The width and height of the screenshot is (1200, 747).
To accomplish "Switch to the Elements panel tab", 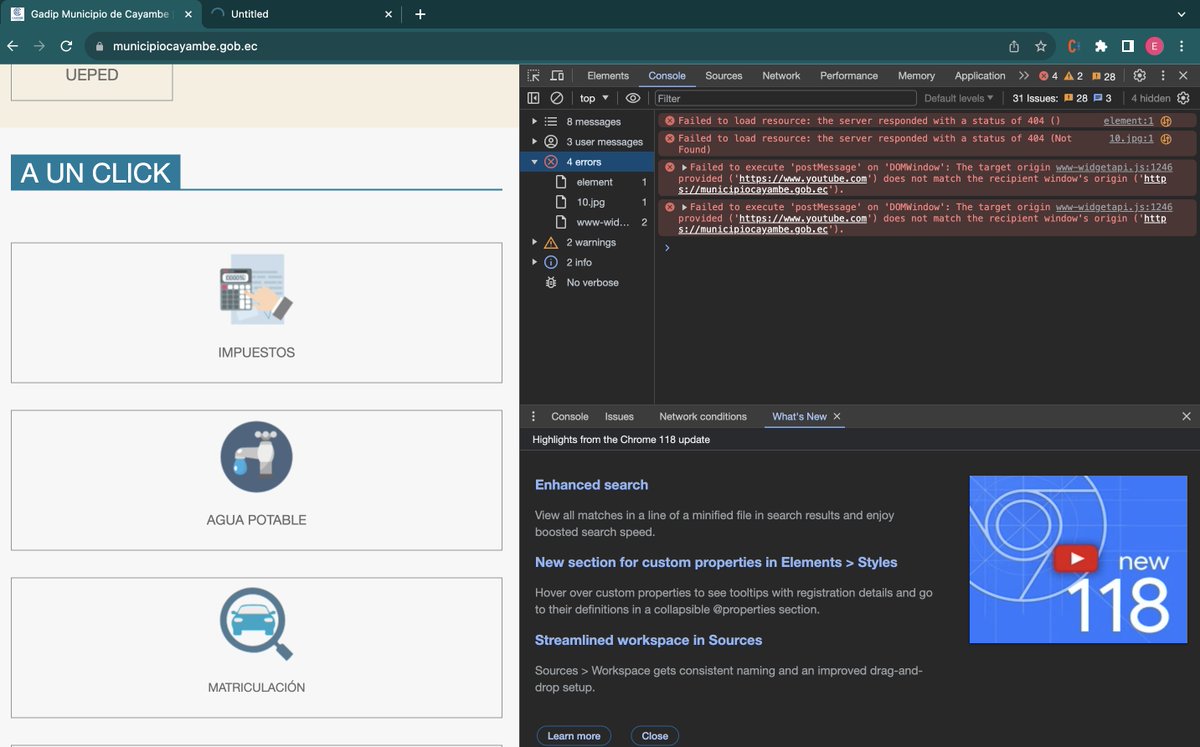I will pos(608,76).
